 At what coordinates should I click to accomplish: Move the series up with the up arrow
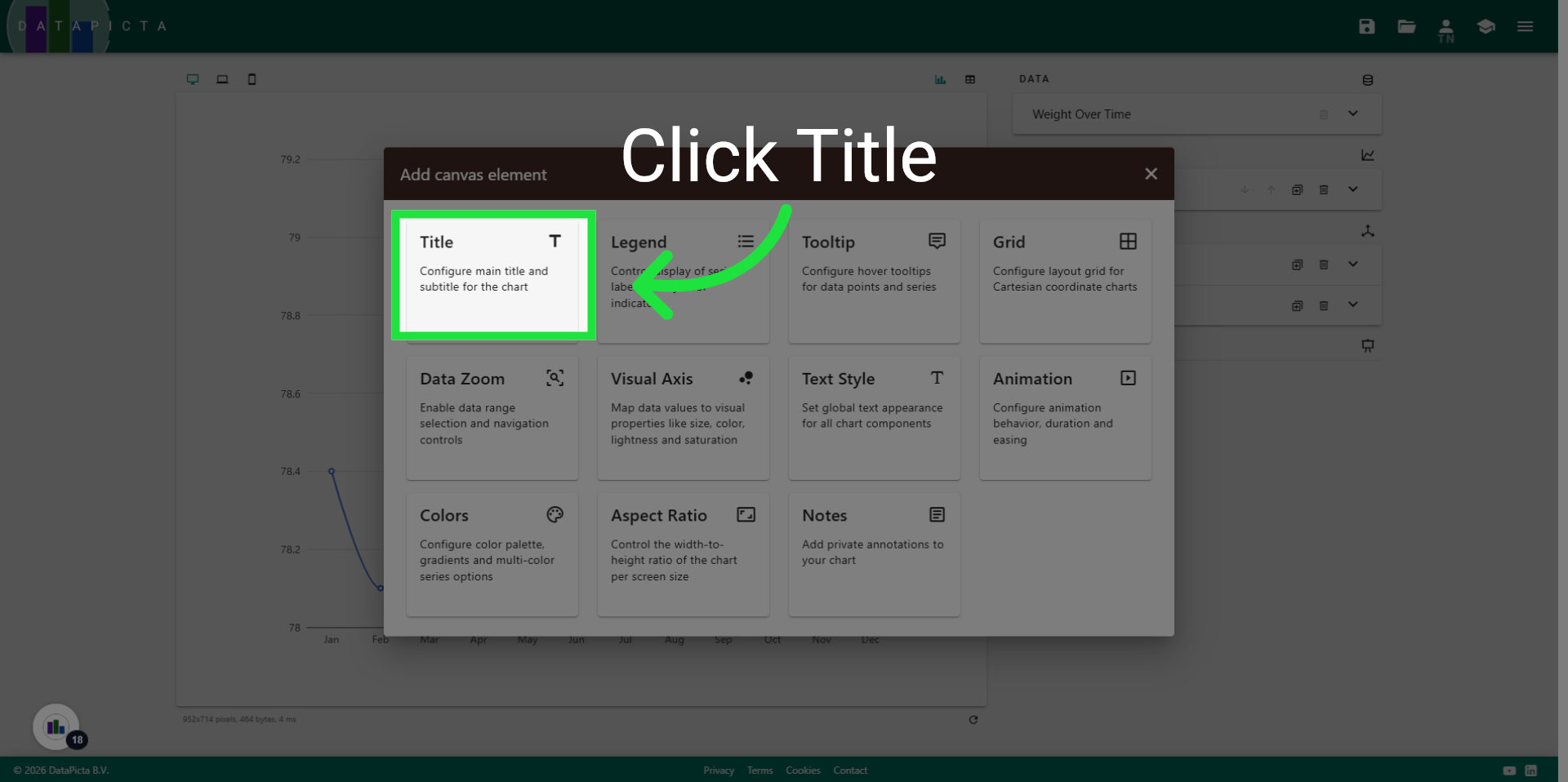click(x=1271, y=189)
